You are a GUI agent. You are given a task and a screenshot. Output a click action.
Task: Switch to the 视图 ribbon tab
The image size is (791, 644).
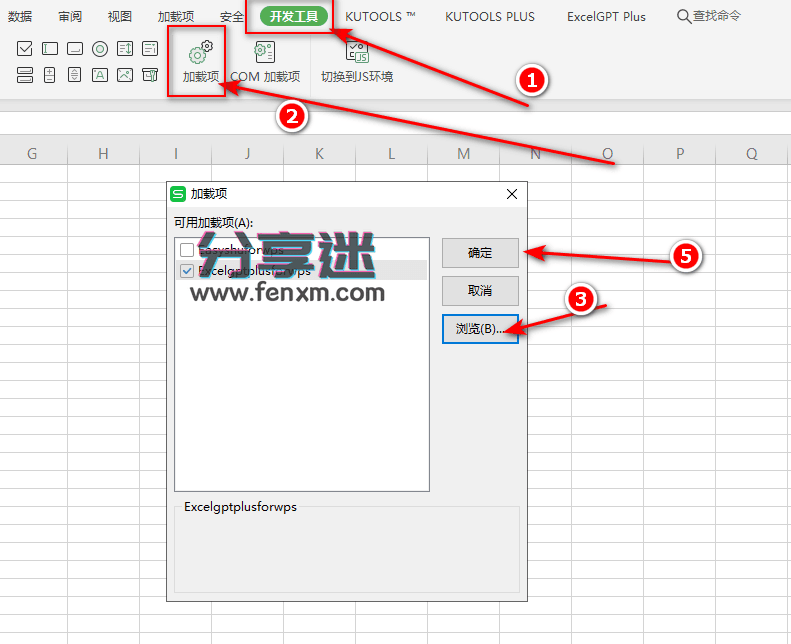[x=120, y=16]
